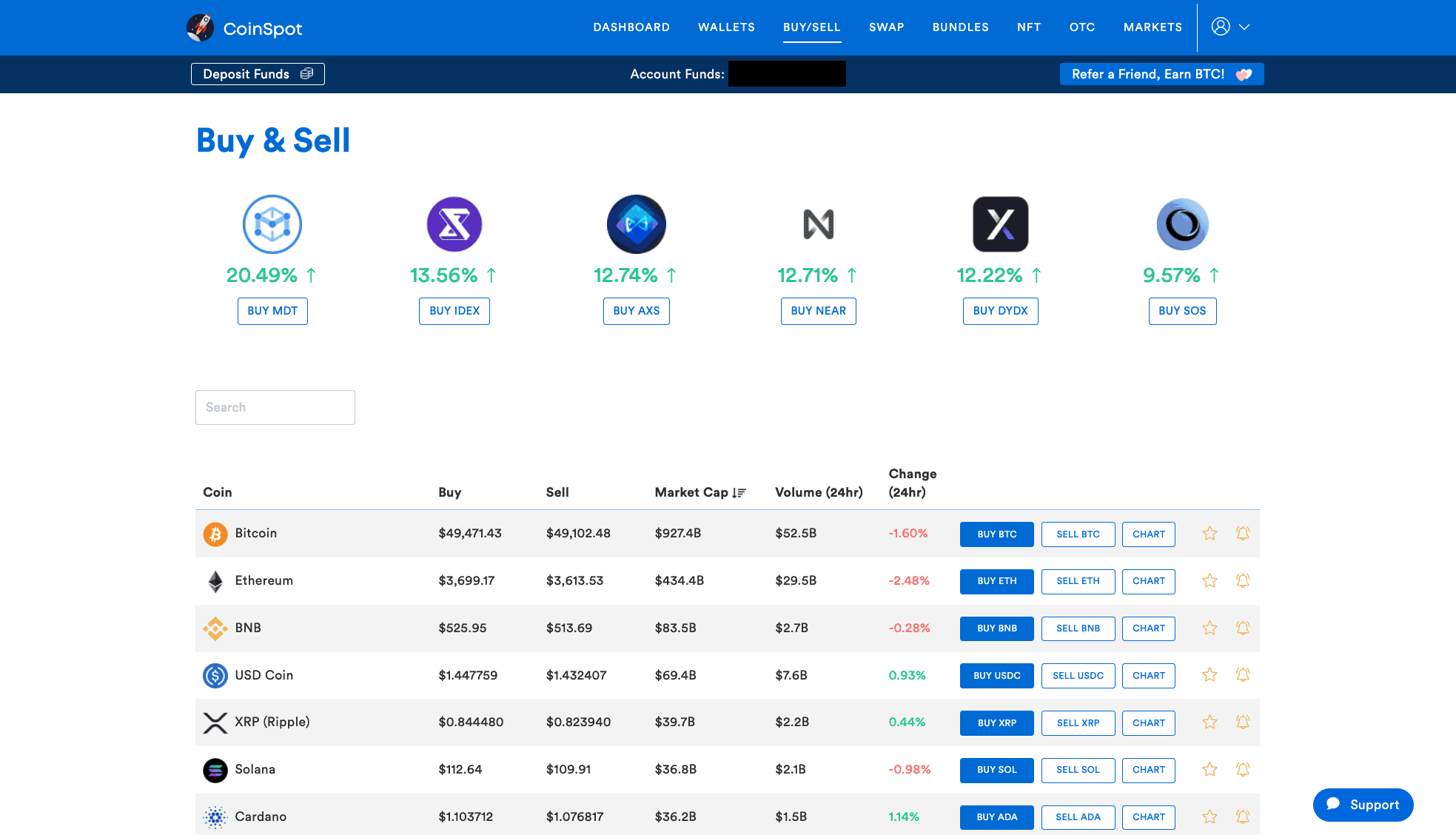
Task: Open the user account menu
Action: [1230, 27]
